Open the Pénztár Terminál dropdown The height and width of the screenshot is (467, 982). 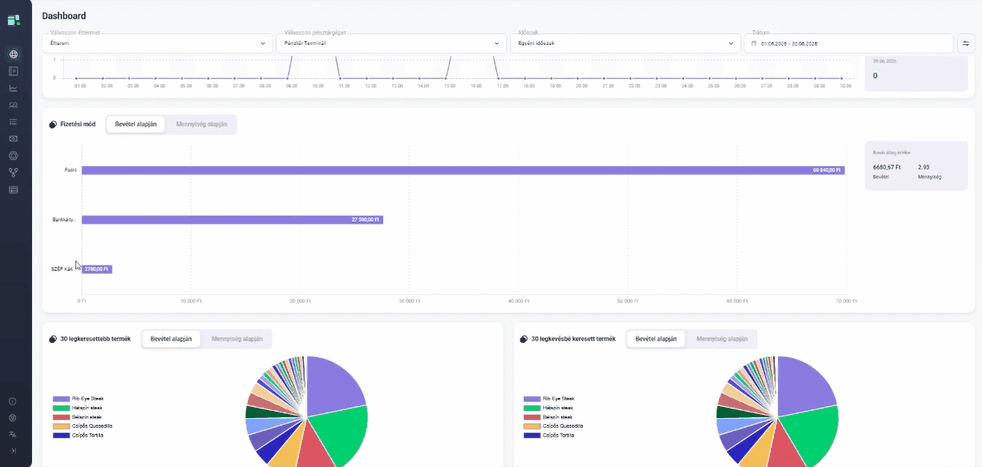pos(391,43)
